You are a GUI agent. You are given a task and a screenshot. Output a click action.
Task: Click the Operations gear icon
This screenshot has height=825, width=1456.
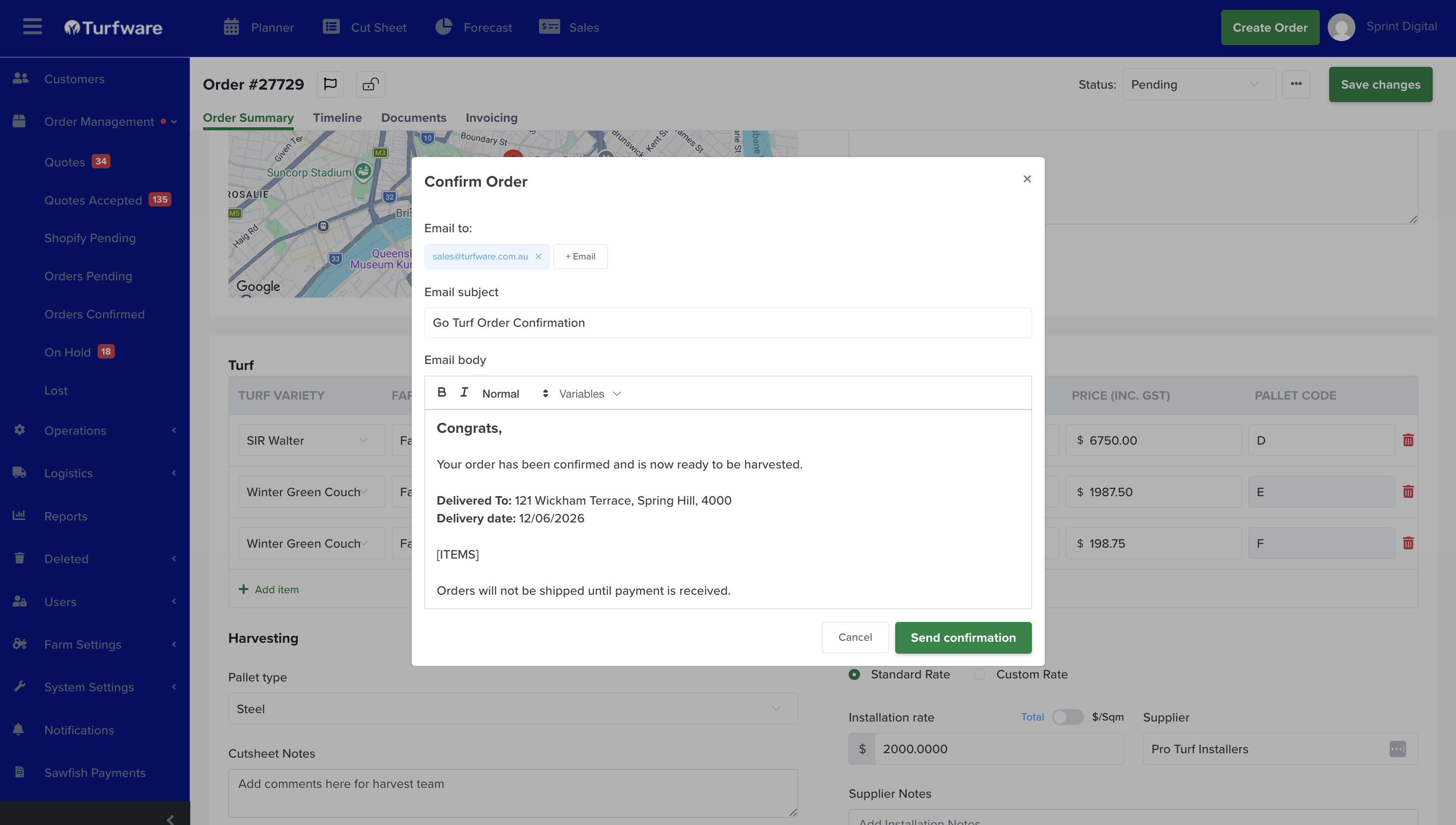click(x=20, y=430)
